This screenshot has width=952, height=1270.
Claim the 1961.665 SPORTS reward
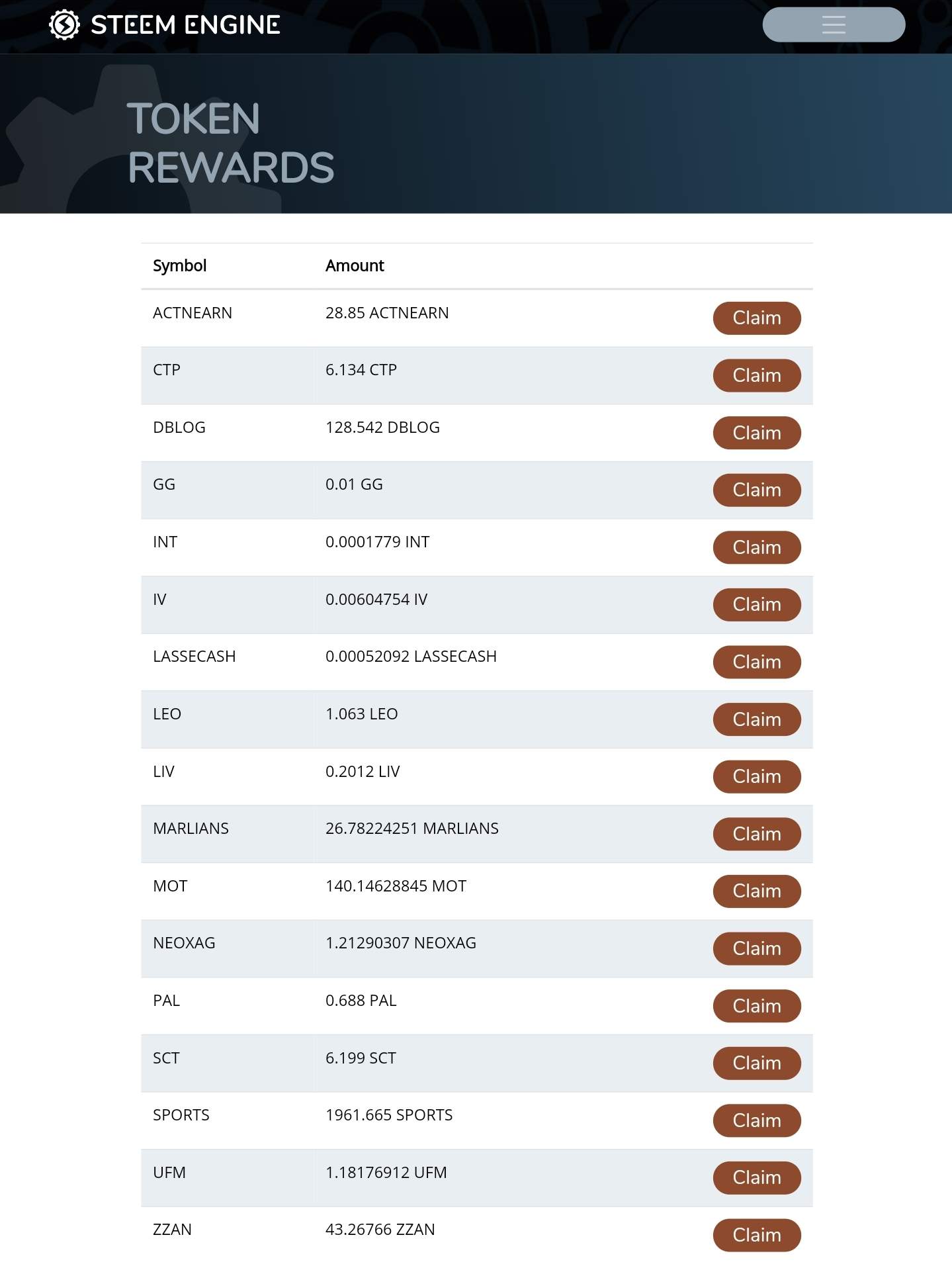(757, 1121)
